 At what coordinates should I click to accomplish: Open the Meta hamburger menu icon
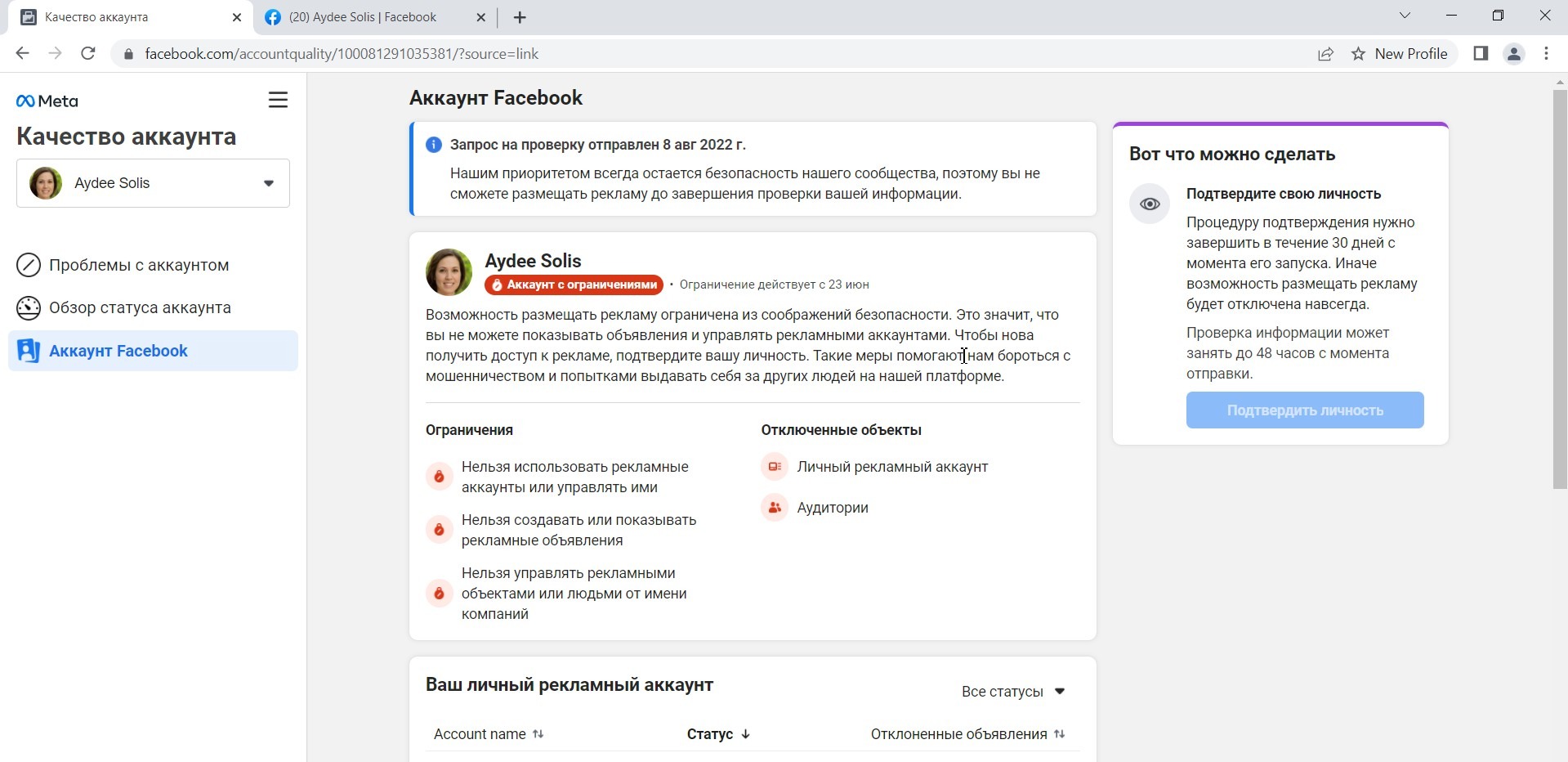click(x=278, y=100)
